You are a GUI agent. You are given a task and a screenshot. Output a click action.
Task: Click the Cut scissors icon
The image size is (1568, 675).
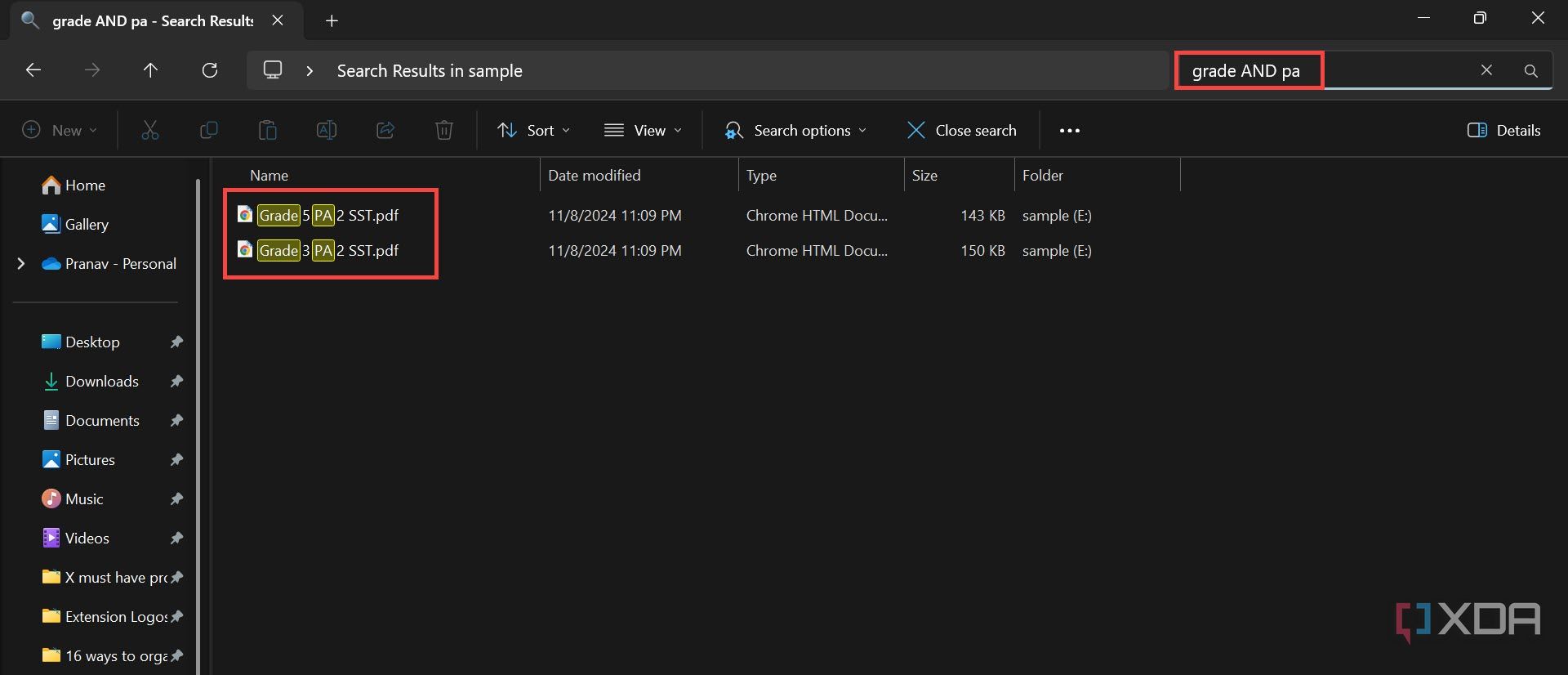tap(150, 130)
